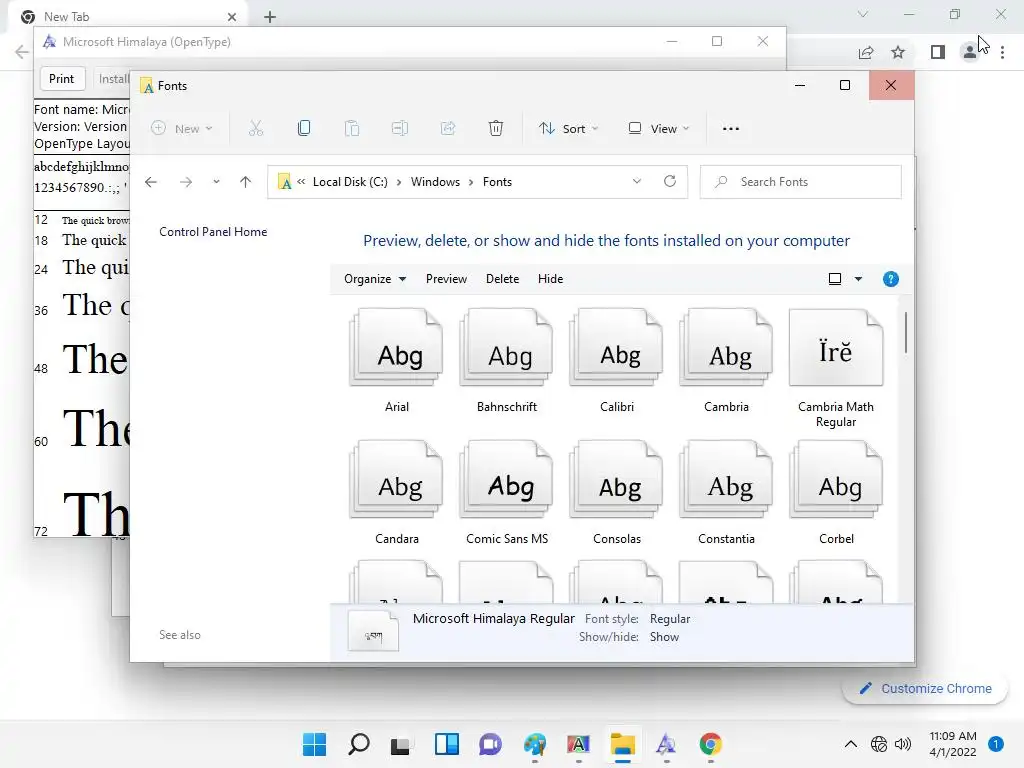
Task: Open a new Chrome tab with plus
Action: point(270,17)
